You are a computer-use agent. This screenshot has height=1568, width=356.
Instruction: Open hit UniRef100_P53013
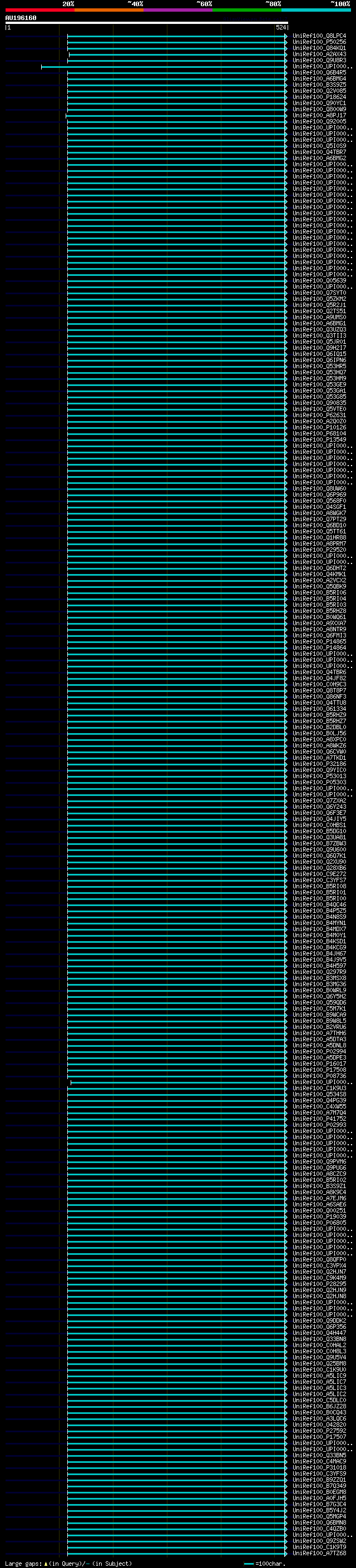pos(319,776)
